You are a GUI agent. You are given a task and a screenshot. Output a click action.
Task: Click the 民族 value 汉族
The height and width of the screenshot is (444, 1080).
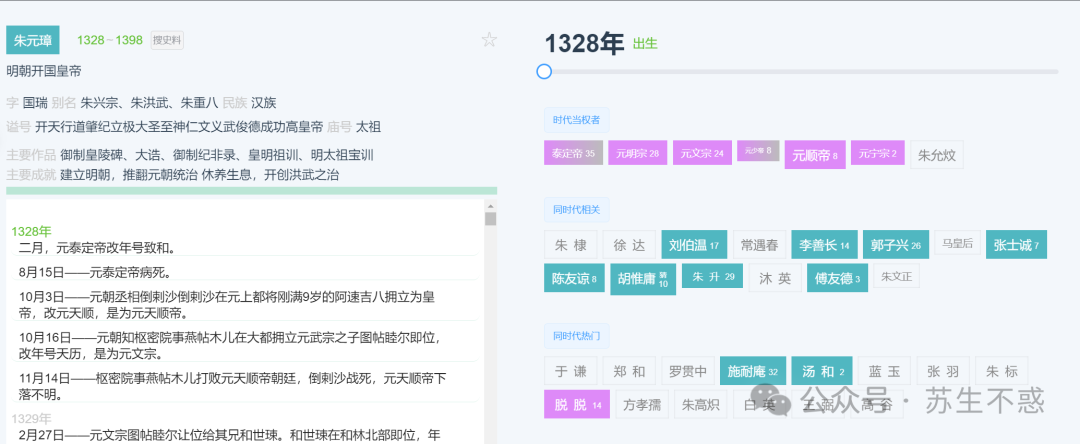263,103
